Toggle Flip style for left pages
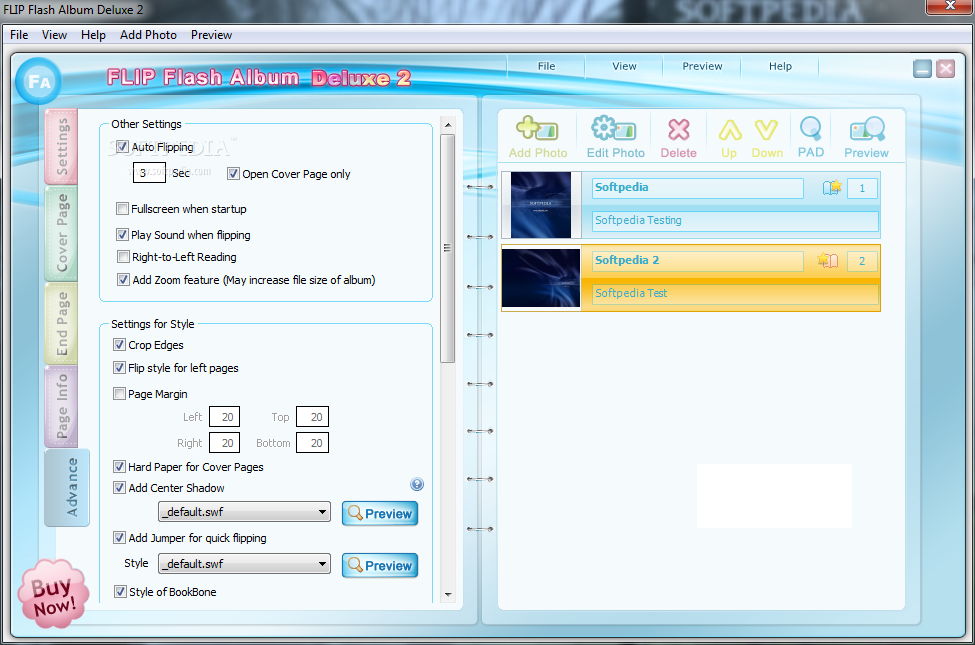 point(119,368)
